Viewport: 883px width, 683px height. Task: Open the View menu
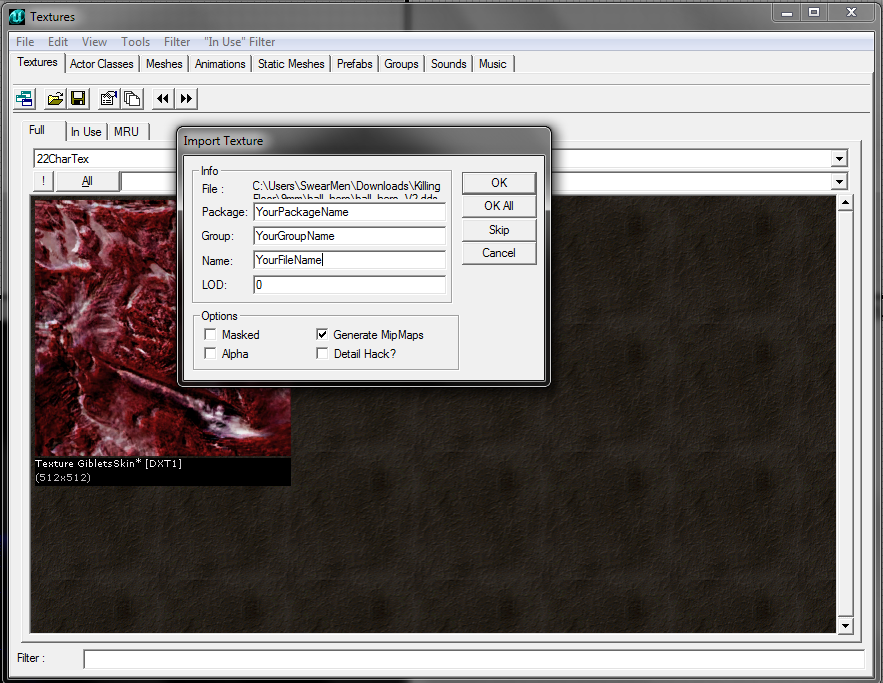[x=94, y=42]
